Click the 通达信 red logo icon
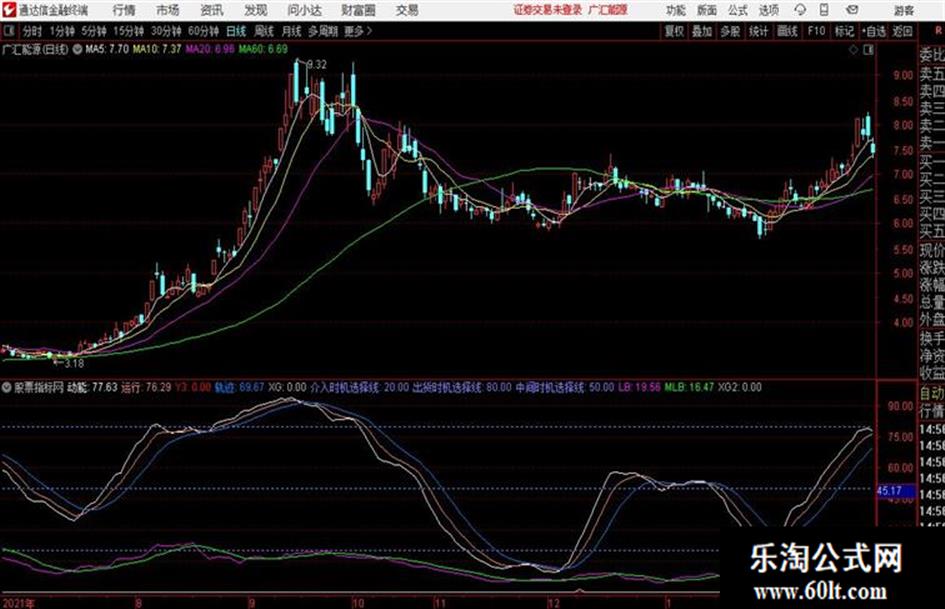Image resolution: width=945 pixels, height=609 pixels. tap(8, 10)
